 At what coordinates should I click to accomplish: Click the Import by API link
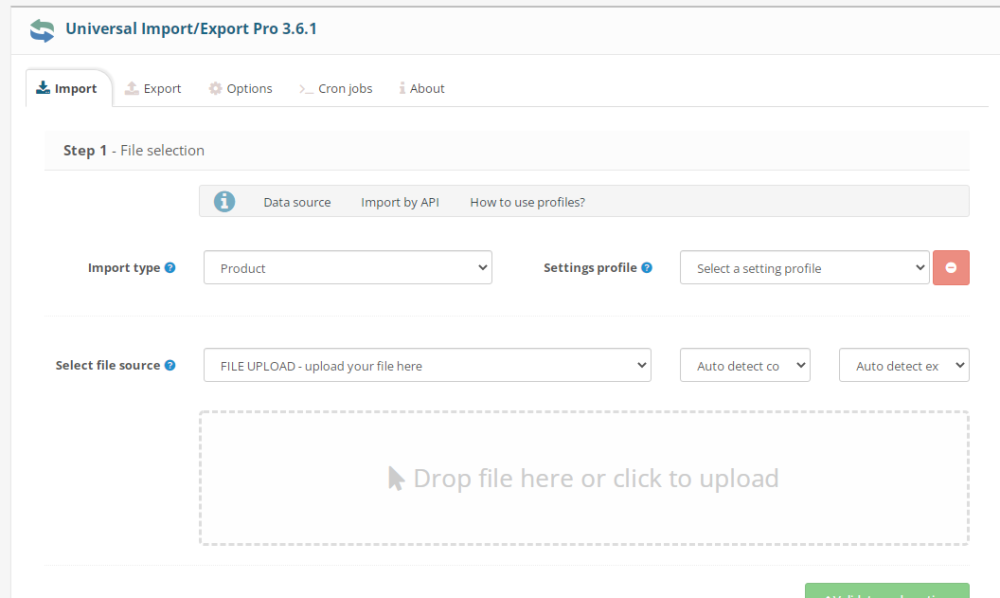(400, 202)
